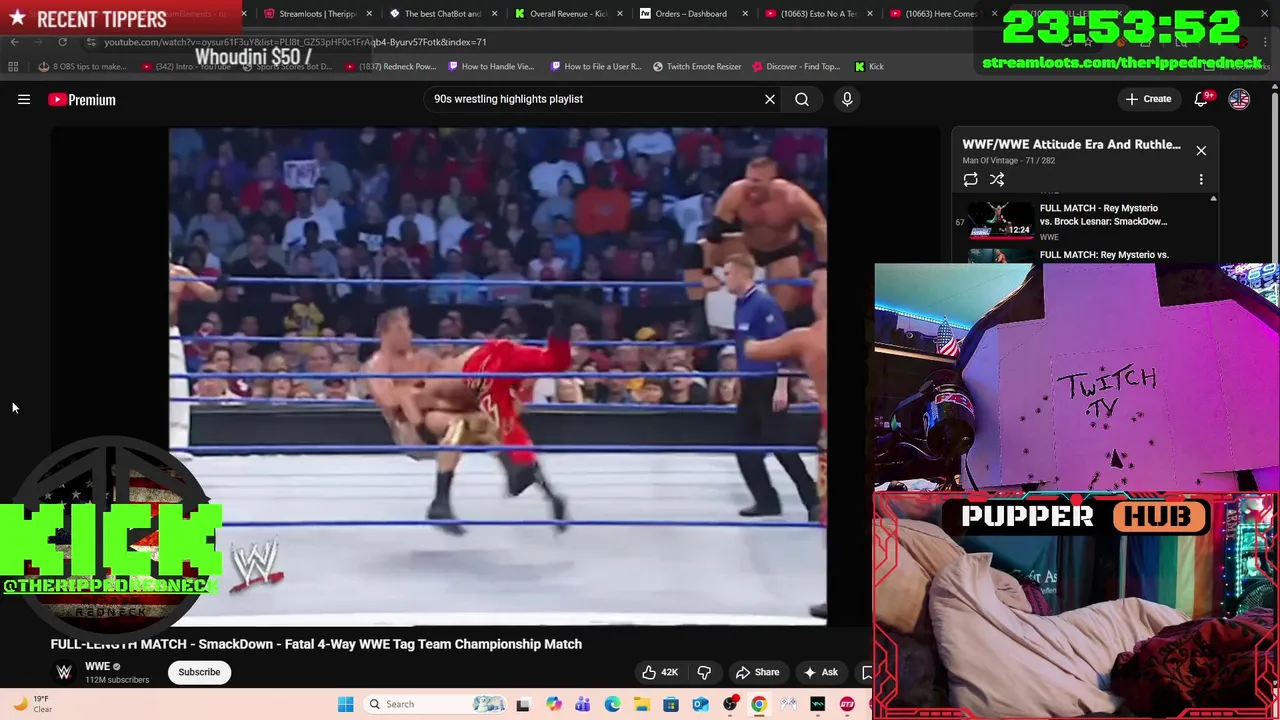The image size is (1280, 720).
Task: Close the playlist panel
Action: [1201, 151]
